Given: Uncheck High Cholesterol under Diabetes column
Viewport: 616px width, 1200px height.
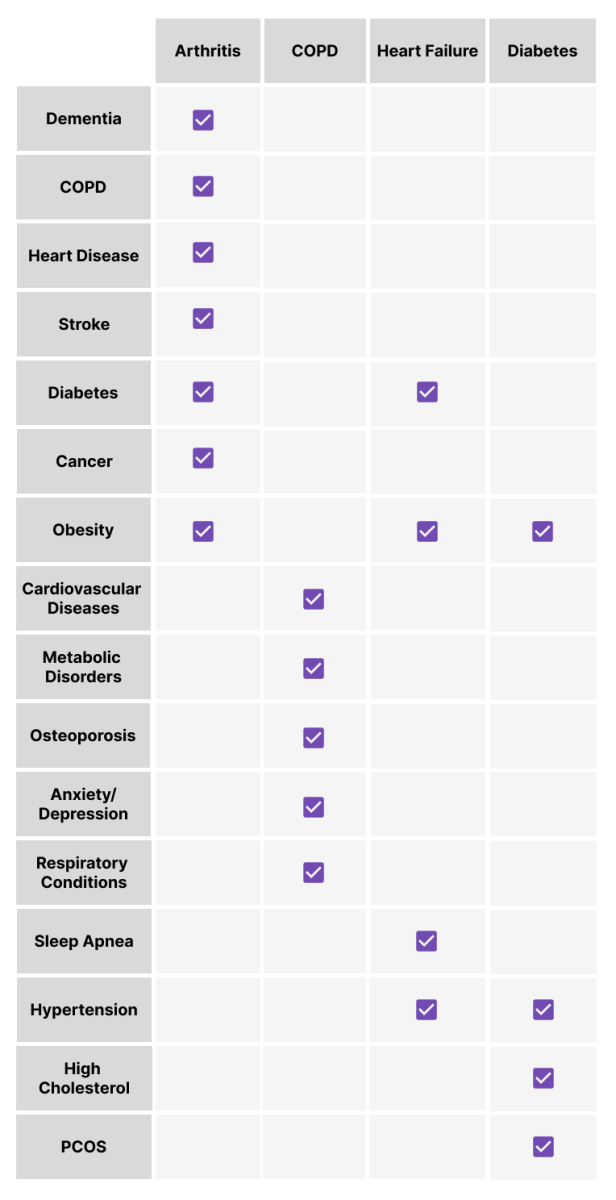Looking at the screenshot, I should coord(543,1077).
